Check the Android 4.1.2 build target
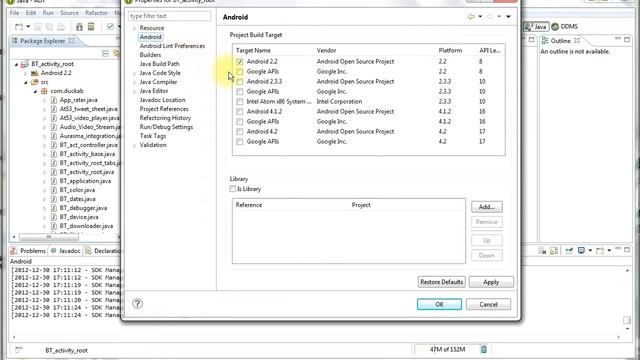Image resolution: width=640 pixels, height=360 pixels. 240,111
